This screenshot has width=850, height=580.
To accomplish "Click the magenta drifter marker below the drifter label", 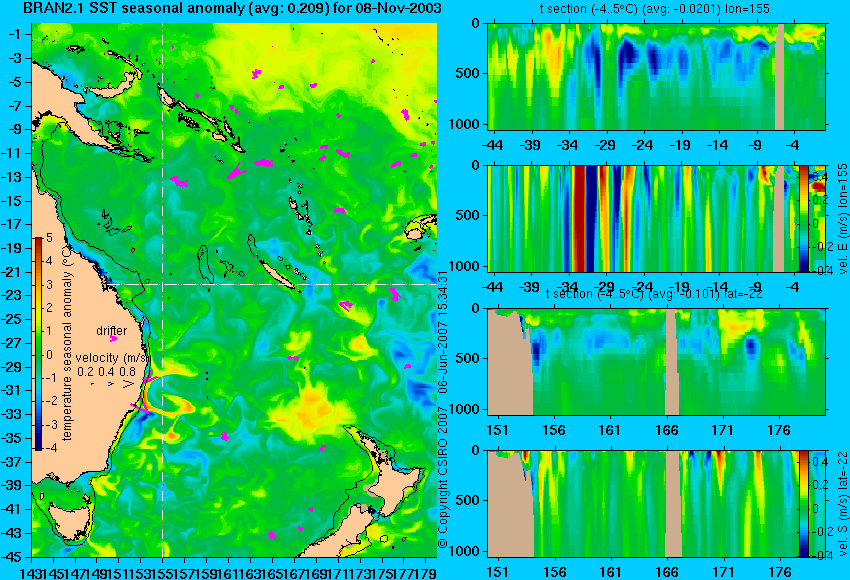I will pos(113,339).
